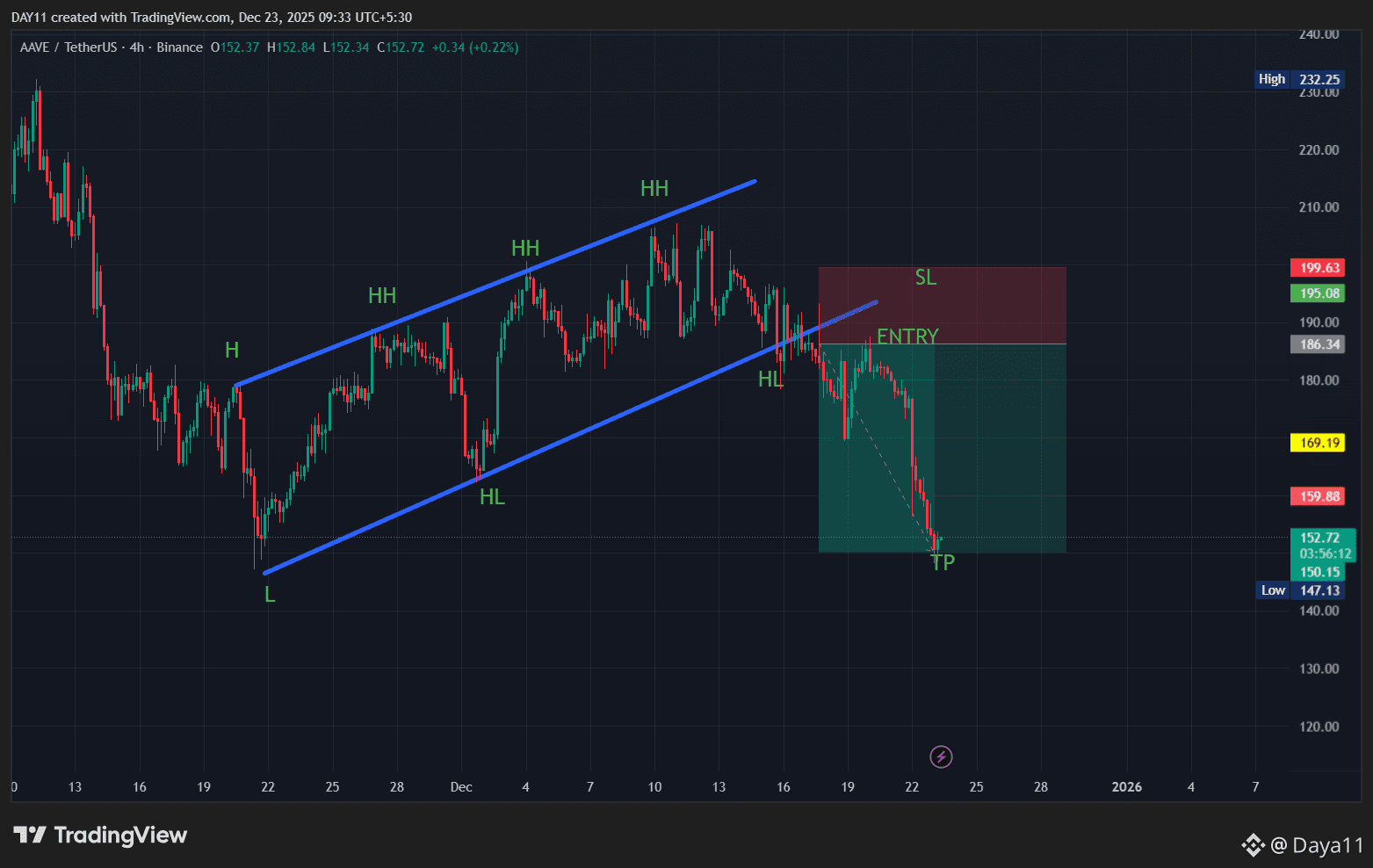This screenshot has height=868, width=1373.
Task: Select the yellow 169.19 price tag
Action: click(1318, 443)
